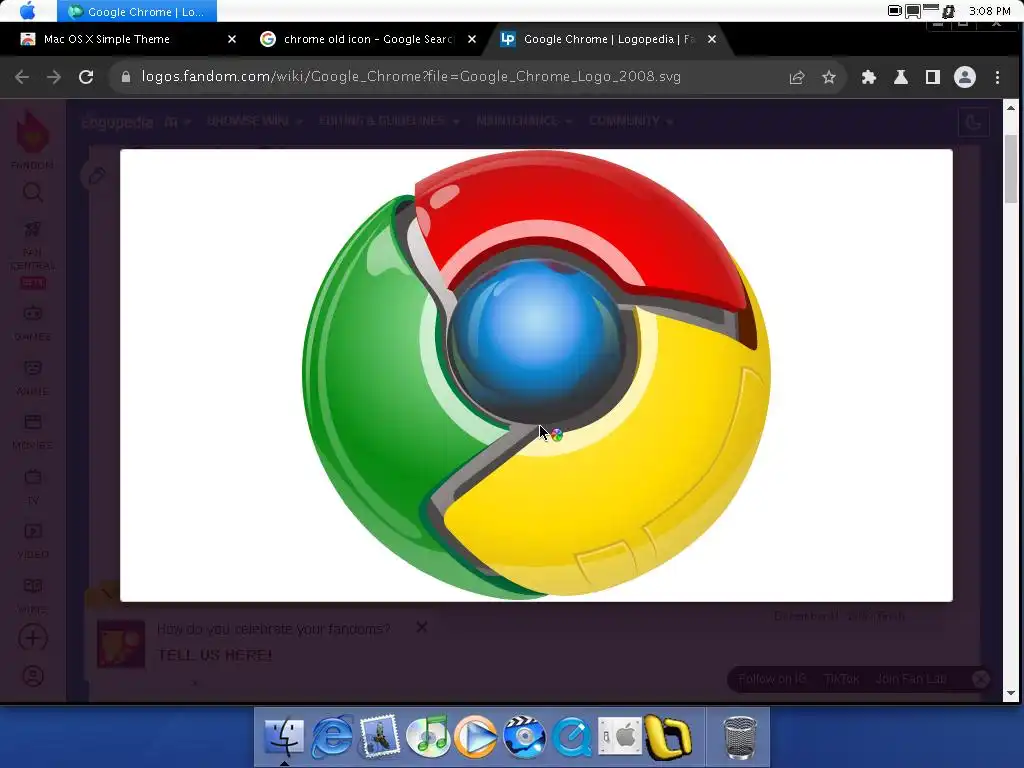Open Mail stamp icon in dock

380,736
